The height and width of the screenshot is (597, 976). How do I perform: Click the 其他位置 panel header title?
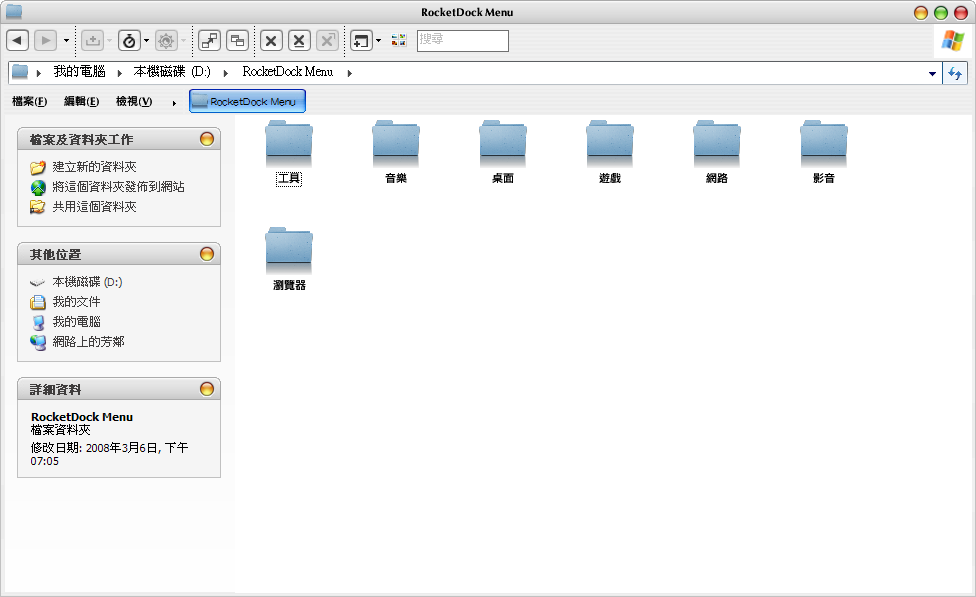pos(55,255)
